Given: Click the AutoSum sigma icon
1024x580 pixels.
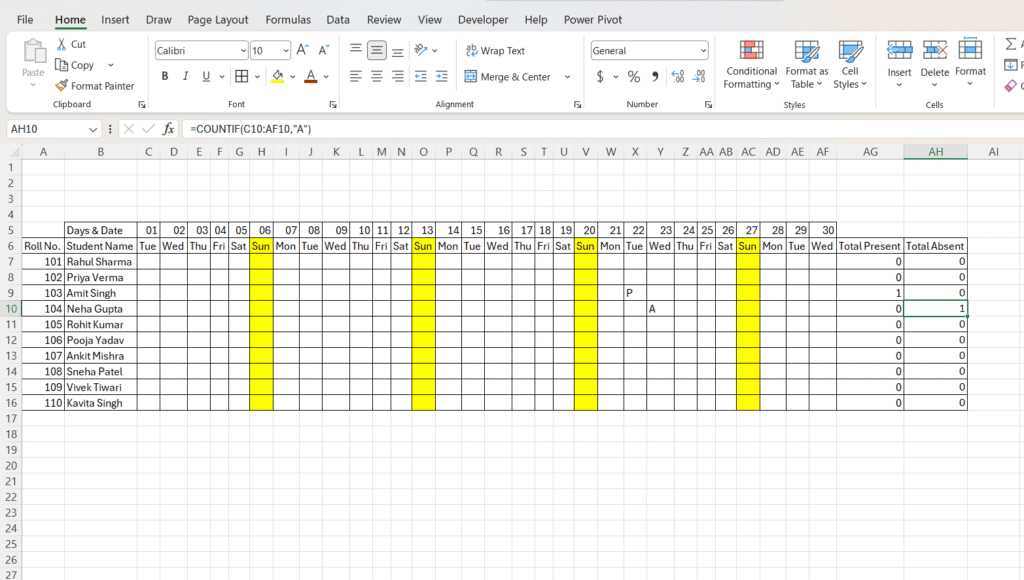Looking at the screenshot, I should [x=1011, y=44].
